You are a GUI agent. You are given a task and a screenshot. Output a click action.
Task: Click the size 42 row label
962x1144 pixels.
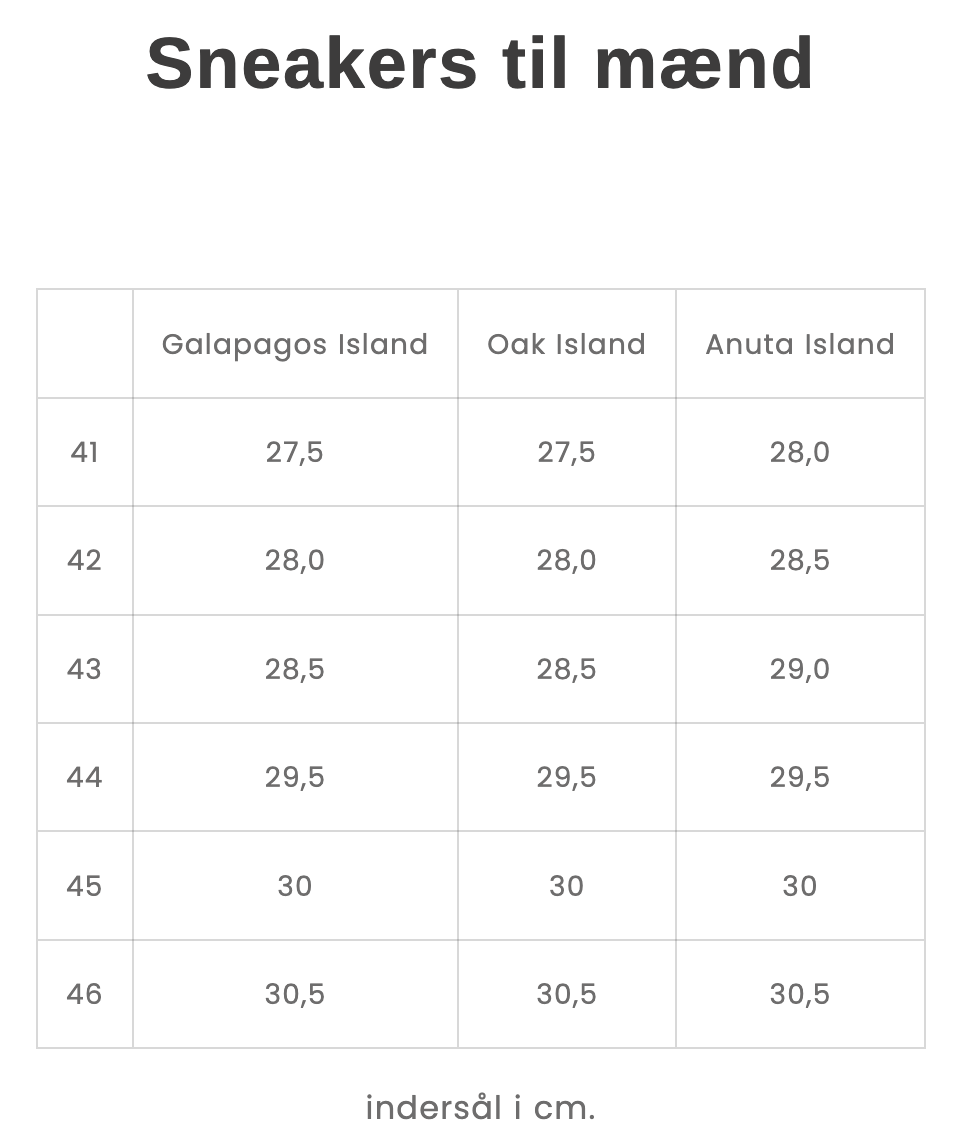pos(85,560)
